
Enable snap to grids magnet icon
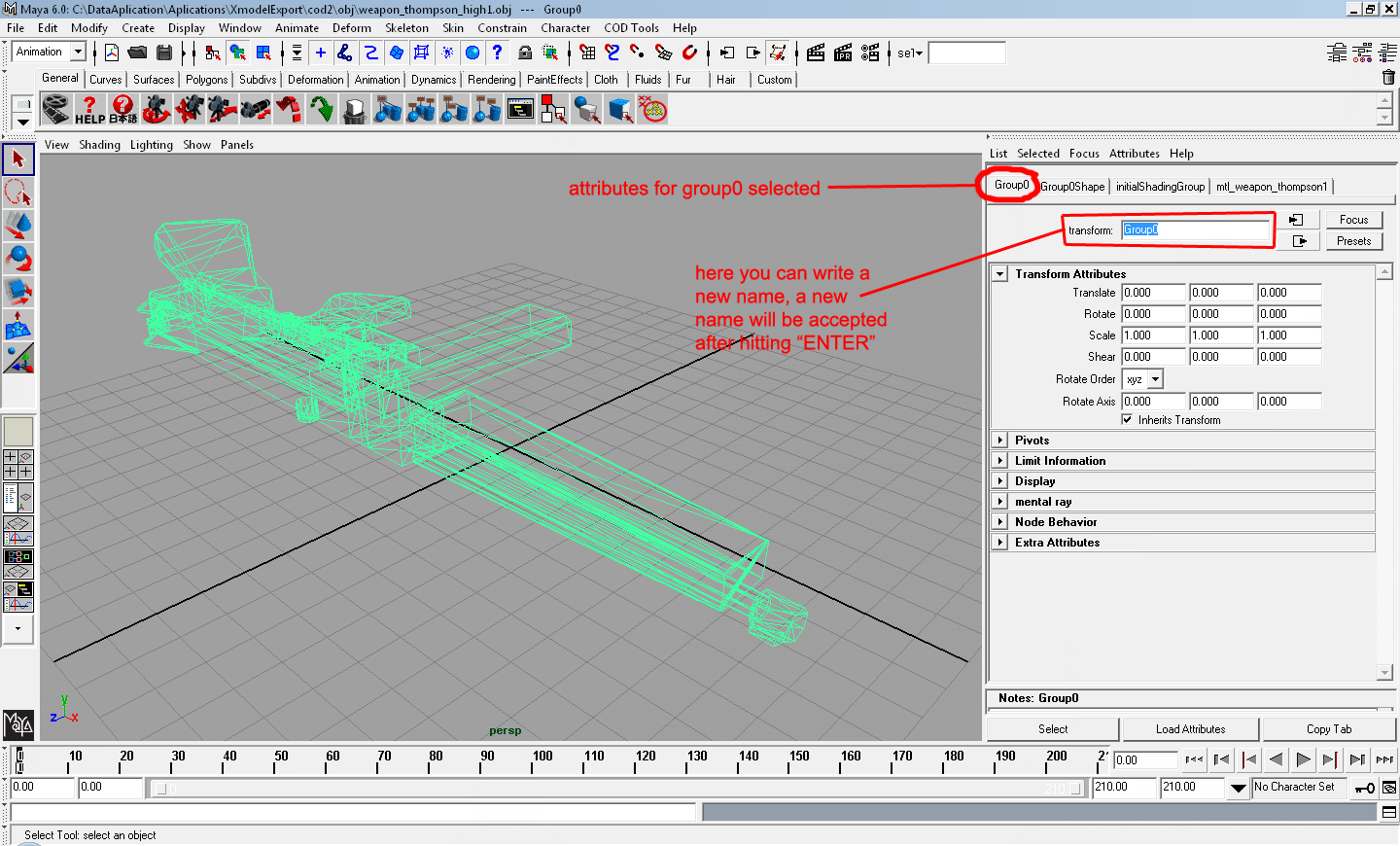[587, 53]
